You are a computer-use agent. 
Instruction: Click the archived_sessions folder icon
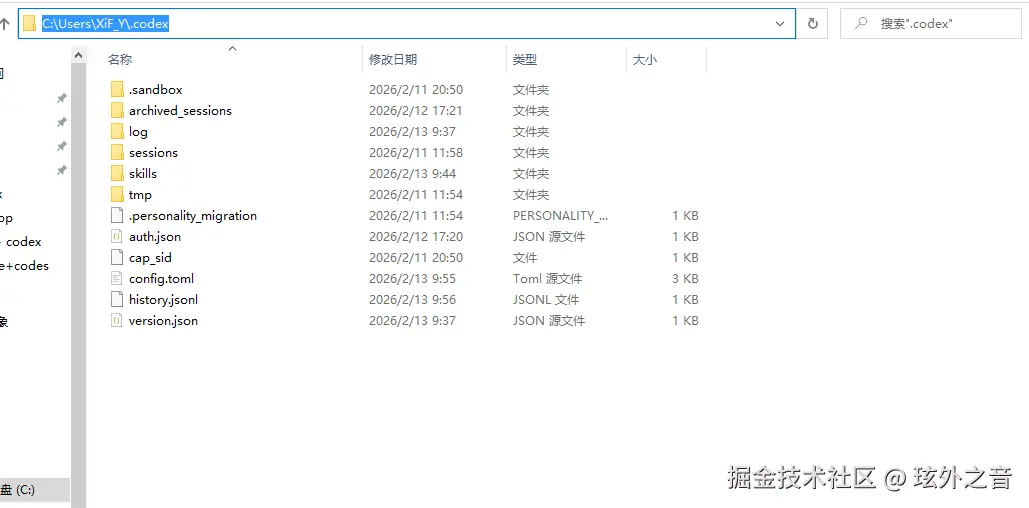coord(117,110)
